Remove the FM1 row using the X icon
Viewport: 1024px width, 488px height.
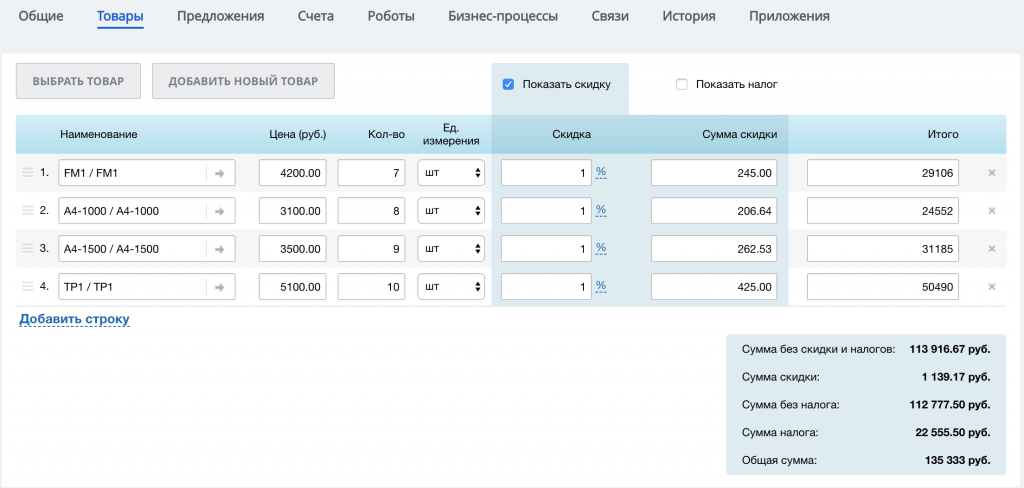(991, 173)
